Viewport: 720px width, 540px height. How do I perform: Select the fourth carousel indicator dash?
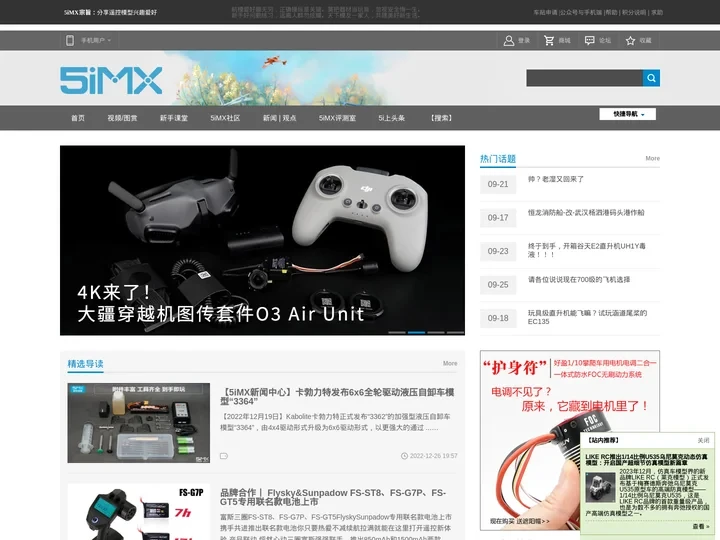pyautogui.click(x=456, y=332)
